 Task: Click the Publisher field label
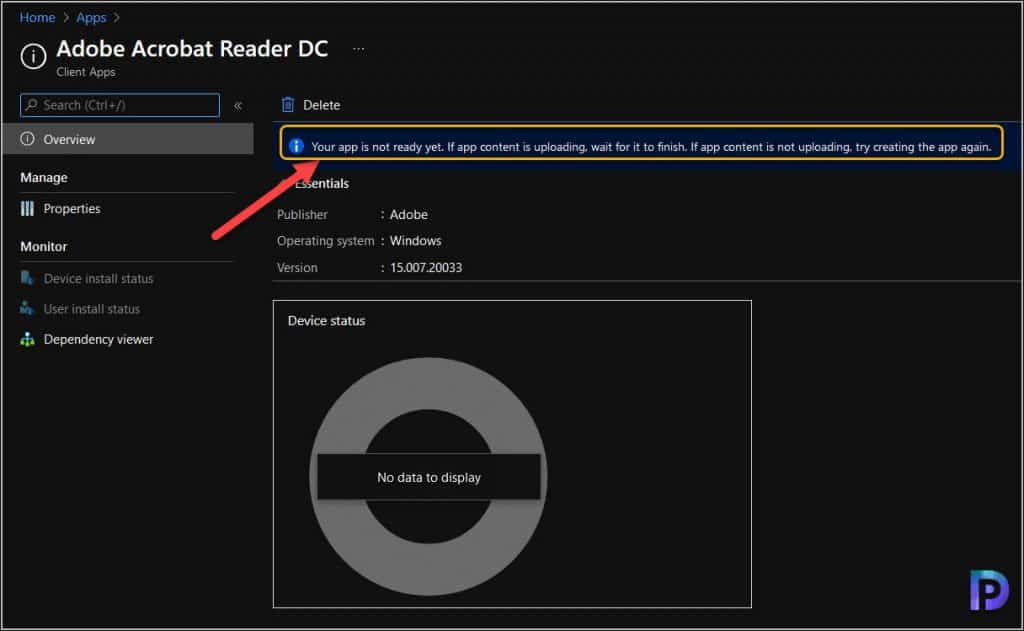click(302, 215)
